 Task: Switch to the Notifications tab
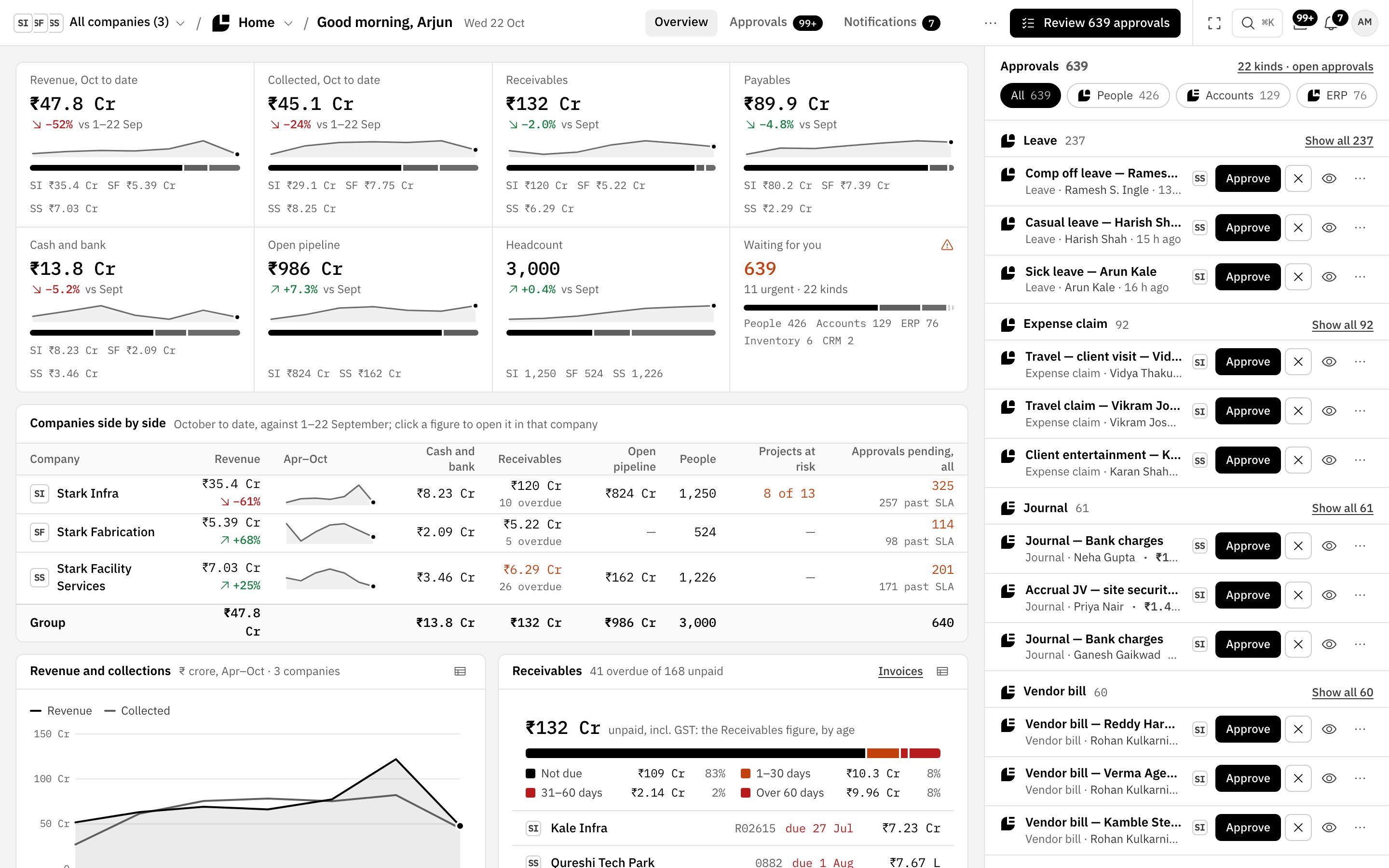(x=891, y=22)
